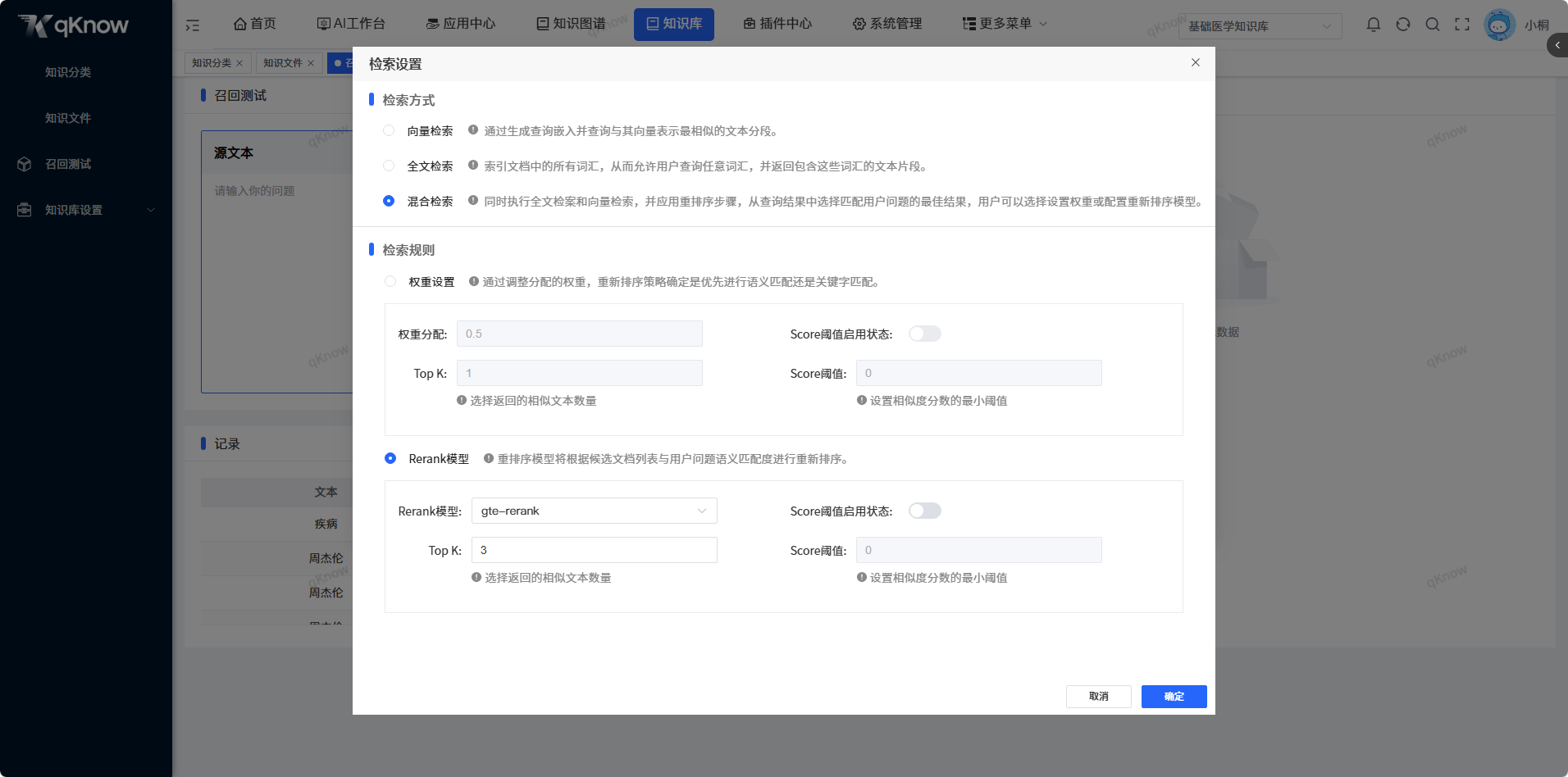Click 疾病 record row
Image resolution: width=1568 pixels, height=777 pixels.
click(x=277, y=524)
